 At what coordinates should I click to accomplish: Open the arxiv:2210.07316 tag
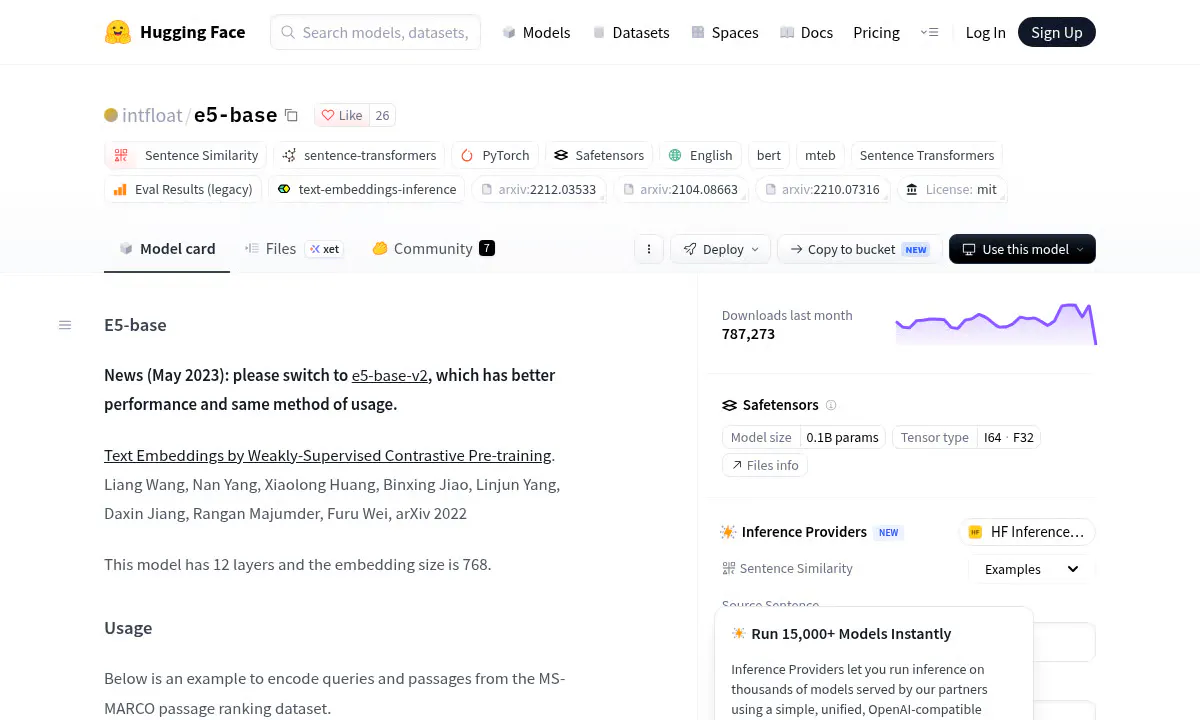(x=822, y=189)
